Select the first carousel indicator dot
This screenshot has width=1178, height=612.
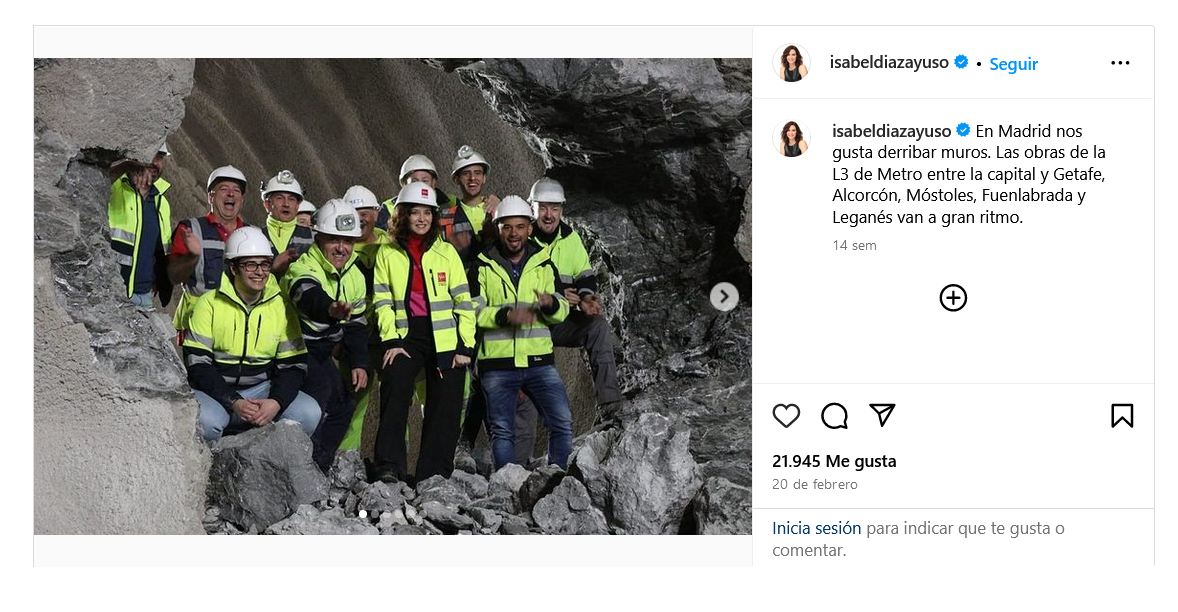(363, 514)
